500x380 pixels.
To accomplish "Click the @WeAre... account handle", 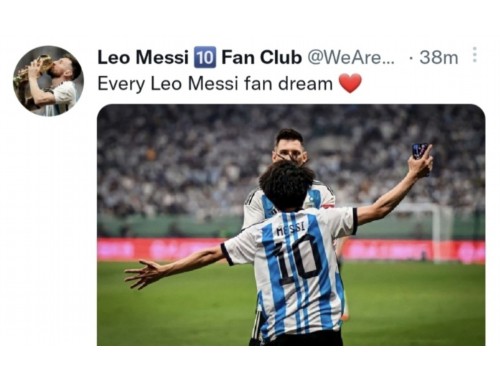I will pyautogui.click(x=351, y=58).
